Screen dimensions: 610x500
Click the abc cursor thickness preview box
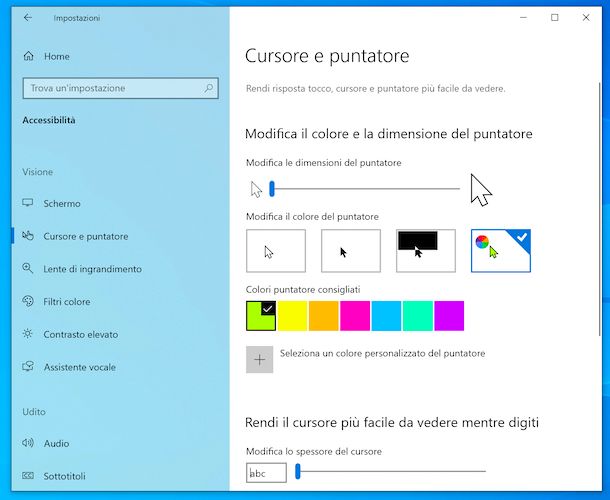coord(266,472)
